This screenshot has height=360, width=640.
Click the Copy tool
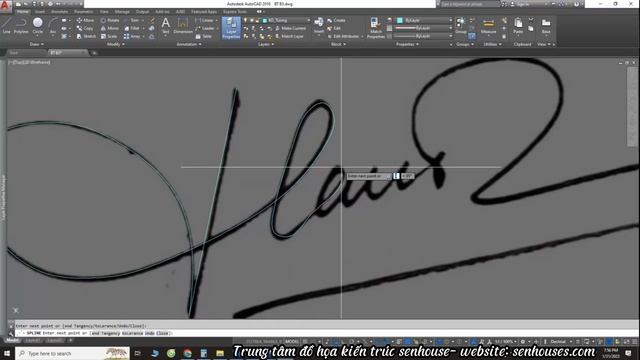coord(84,28)
